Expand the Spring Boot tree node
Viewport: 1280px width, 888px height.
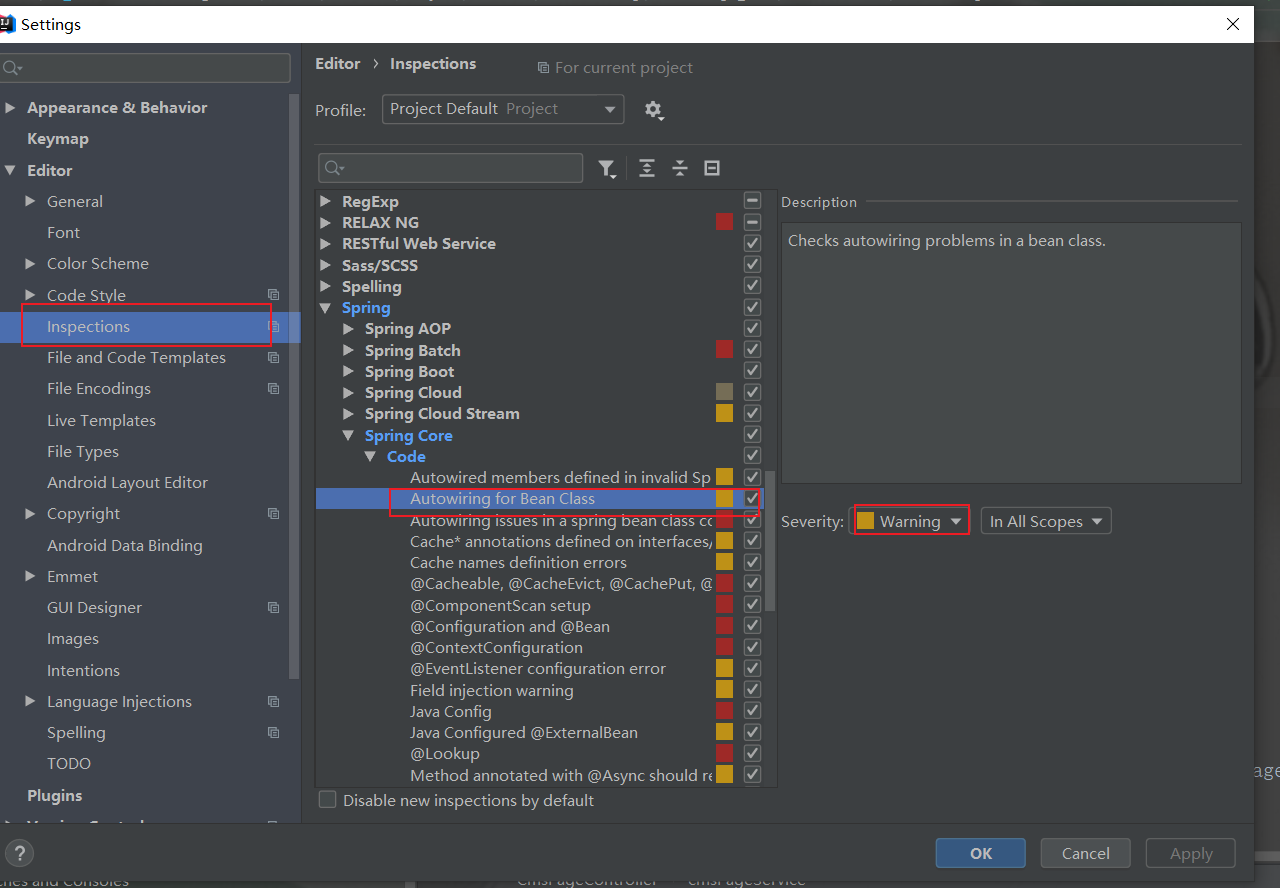(x=348, y=371)
